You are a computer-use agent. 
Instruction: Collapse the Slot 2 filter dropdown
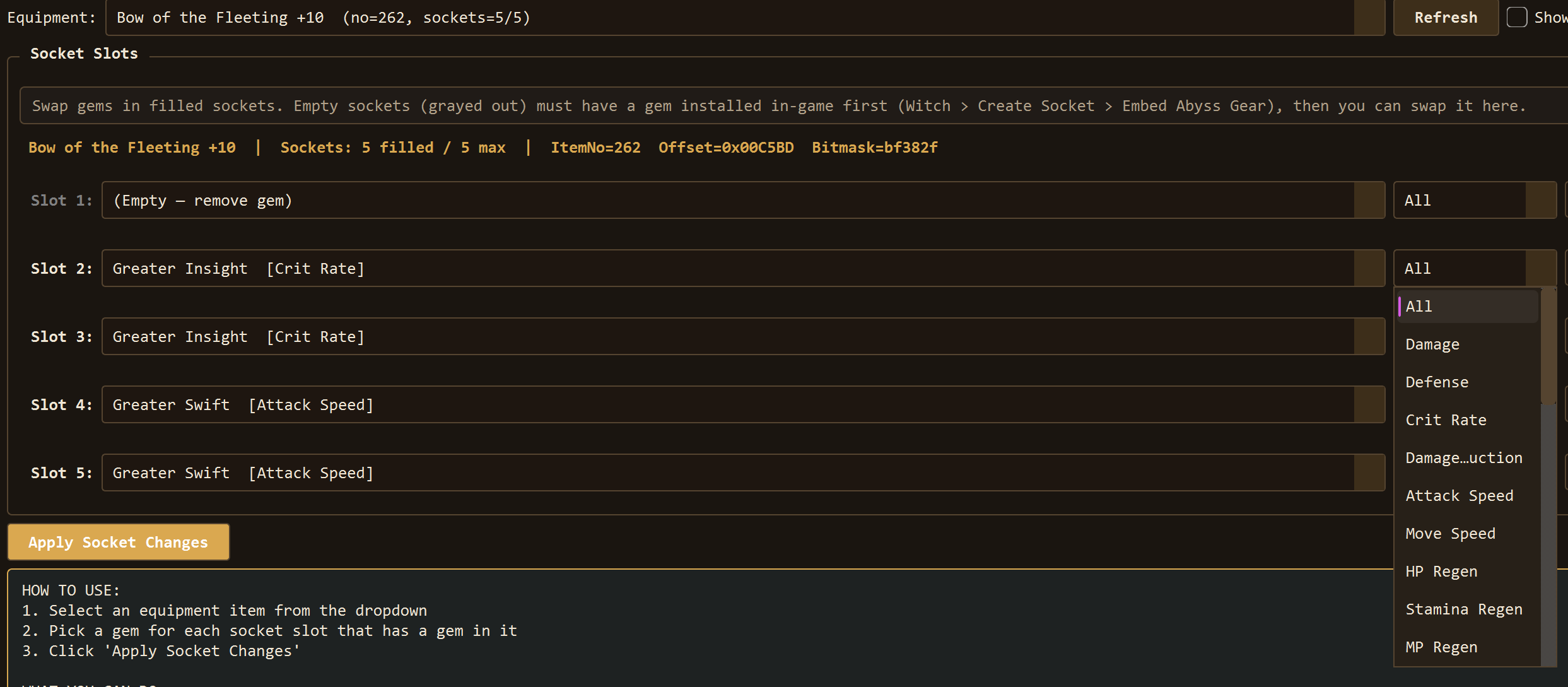click(1540, 269)
